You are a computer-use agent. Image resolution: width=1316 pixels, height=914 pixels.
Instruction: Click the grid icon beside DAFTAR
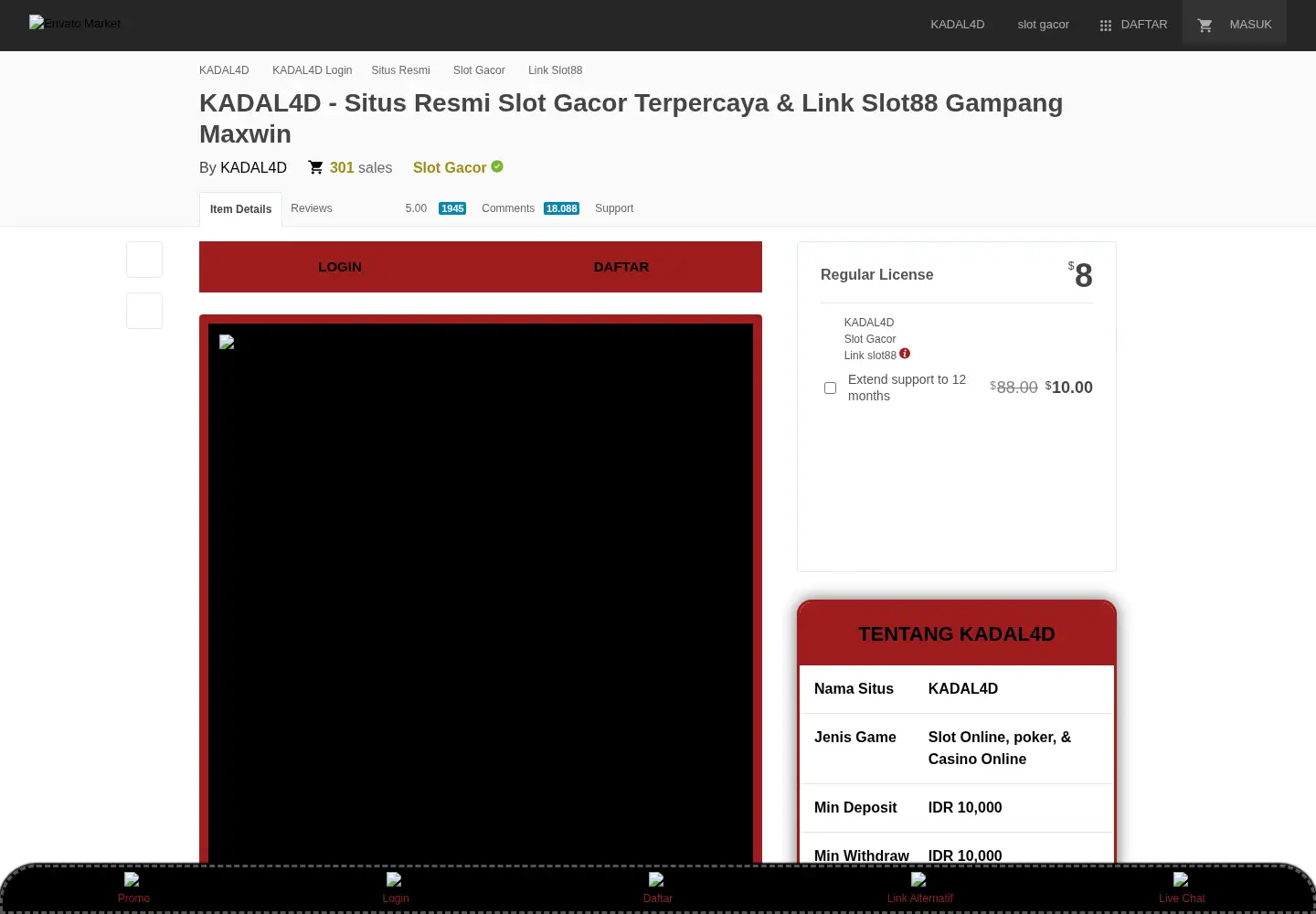(x=1106, y=26)
